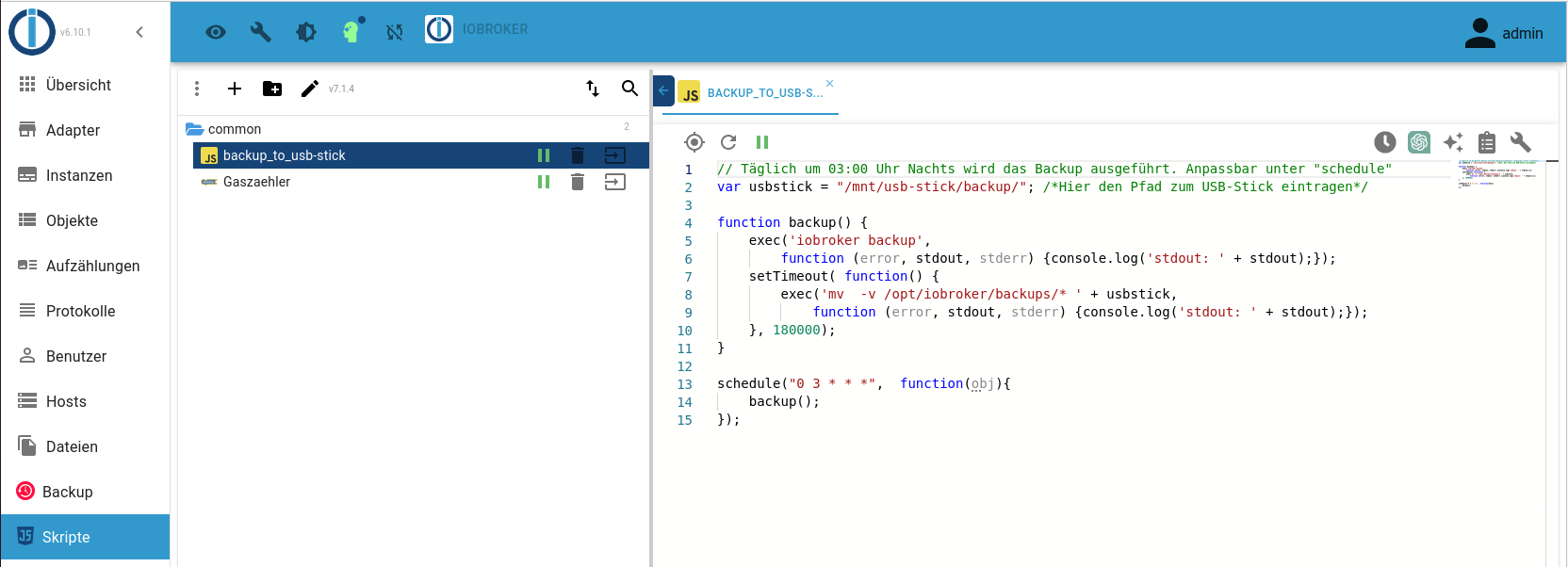The height and width of the screenshot is (567, 1568).
Task: Open the Übersicht page
Action: click(85, 85)
